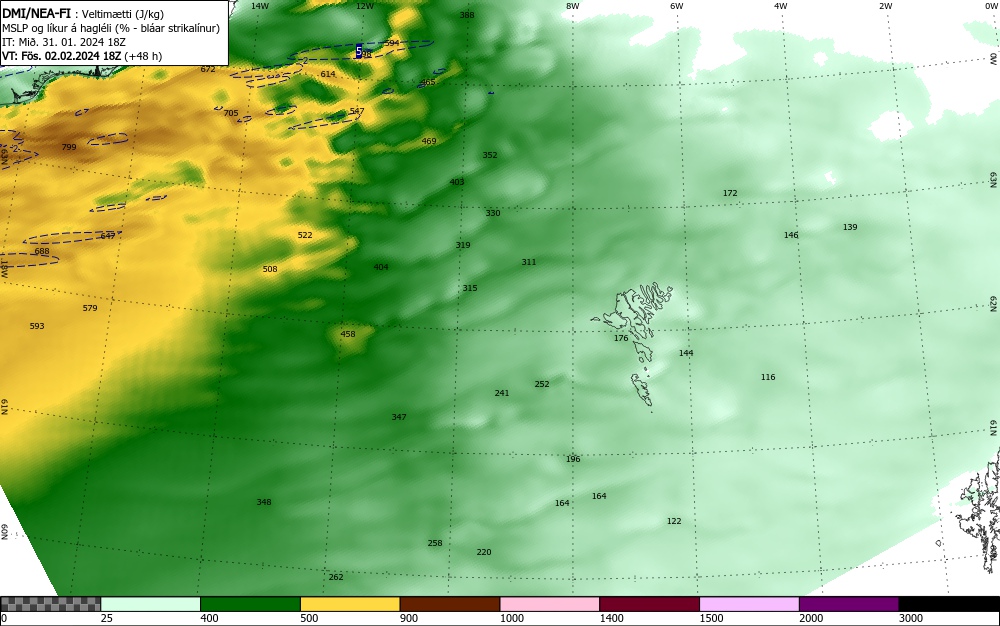Screen dimensions: 1000x626
Task: Click the CAPE value 258
Action: coord(435,544)
